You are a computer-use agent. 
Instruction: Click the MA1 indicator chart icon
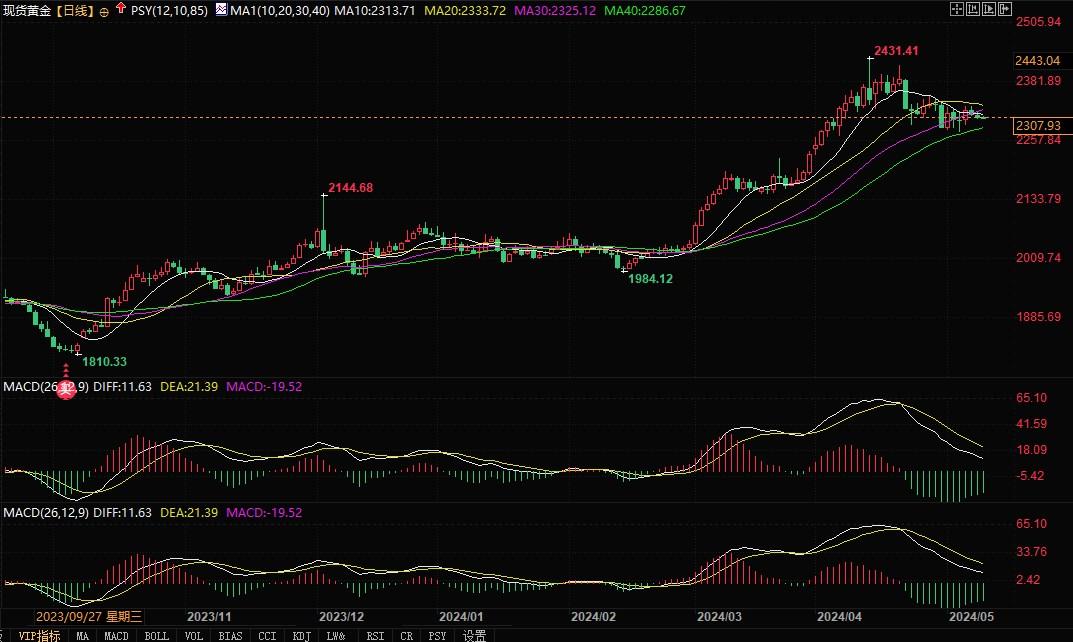[220, 10]
